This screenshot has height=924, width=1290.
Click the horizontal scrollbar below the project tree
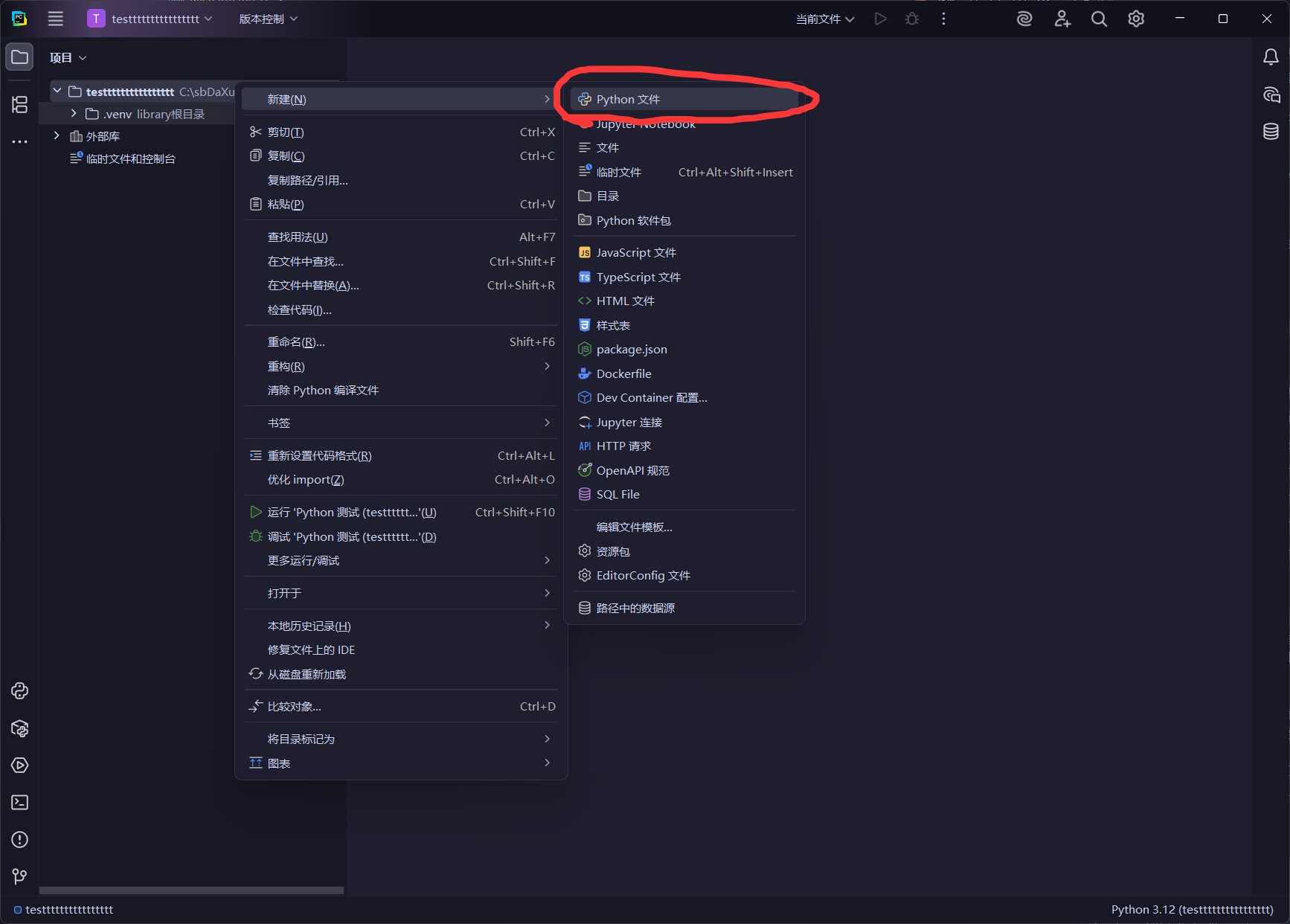click(190, 890)
